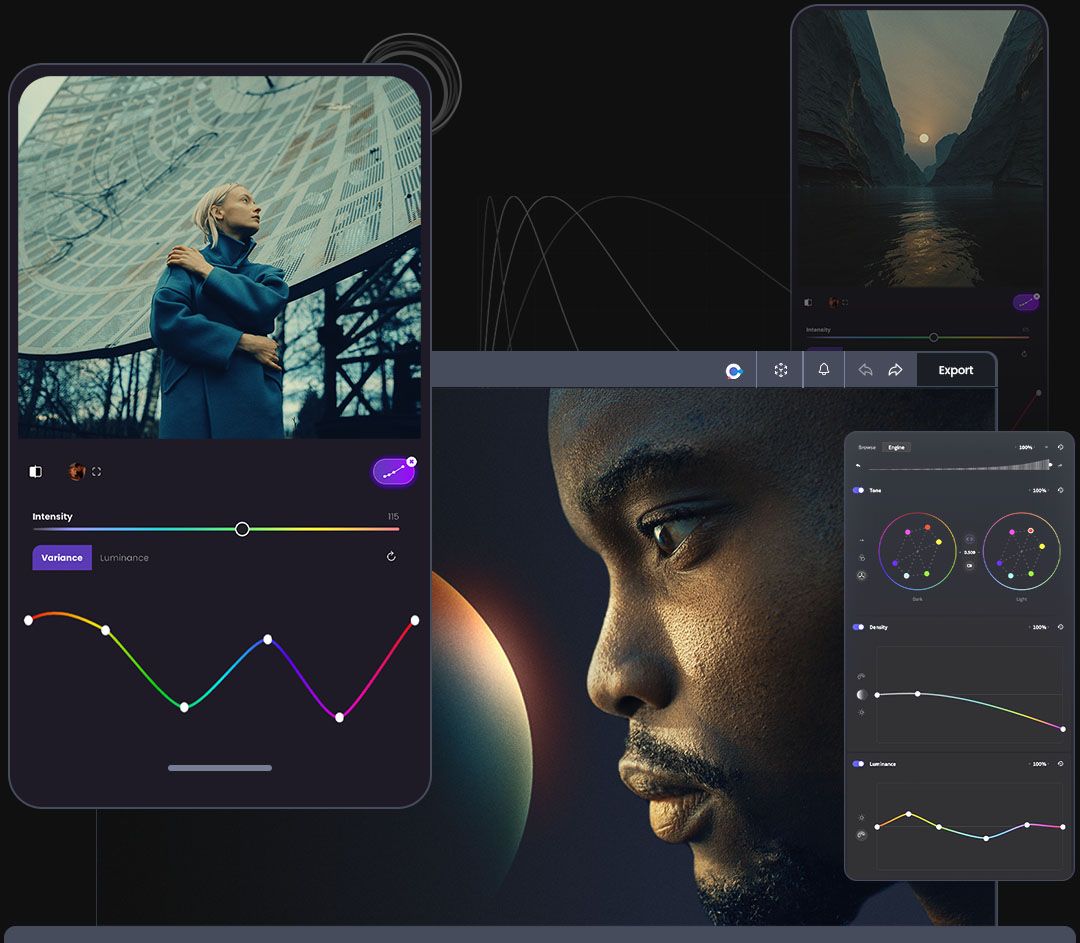Toggle off the Luminance adjustment switch

858,763
